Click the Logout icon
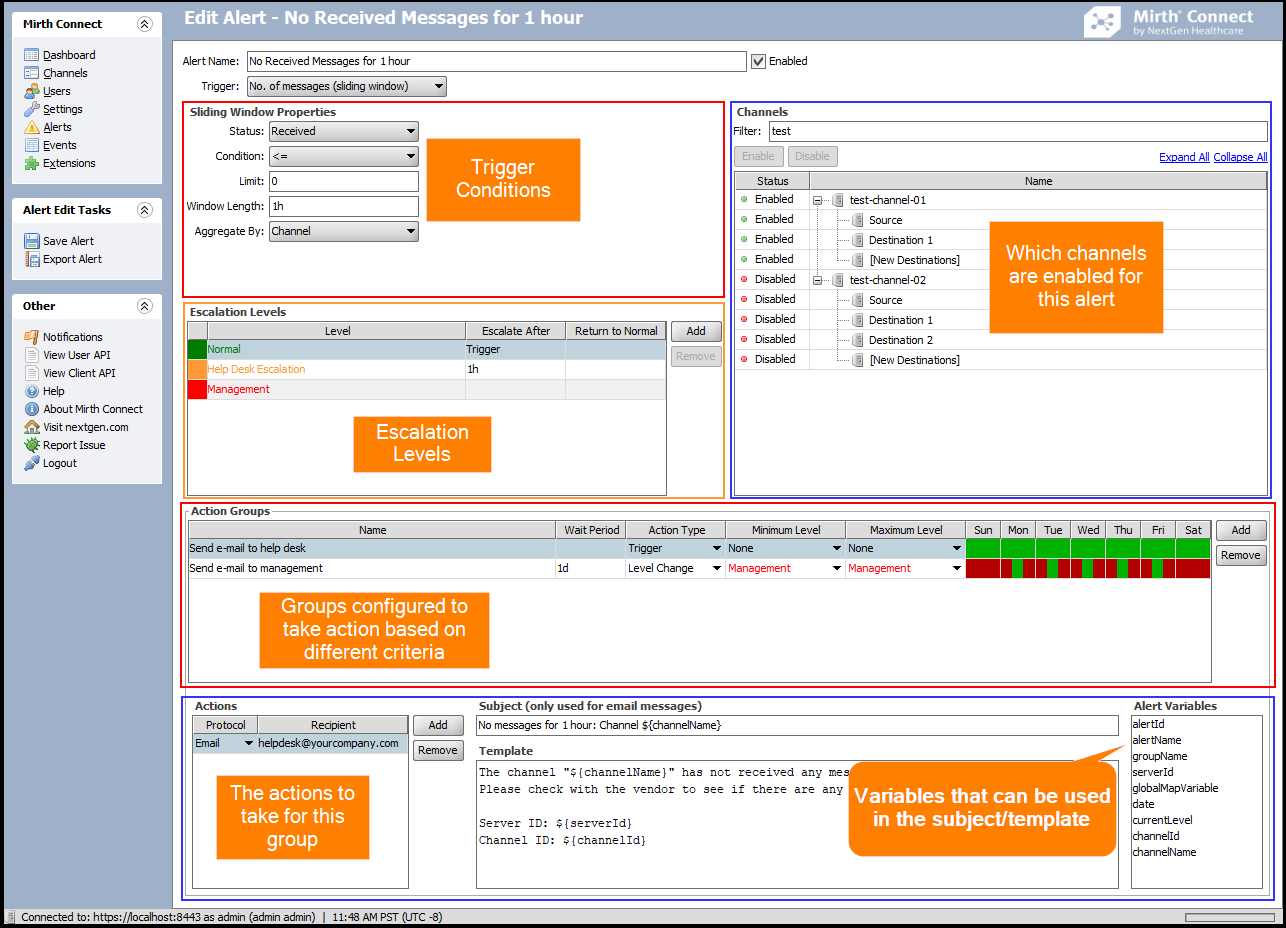1286x928 pixels. point(31,463)
